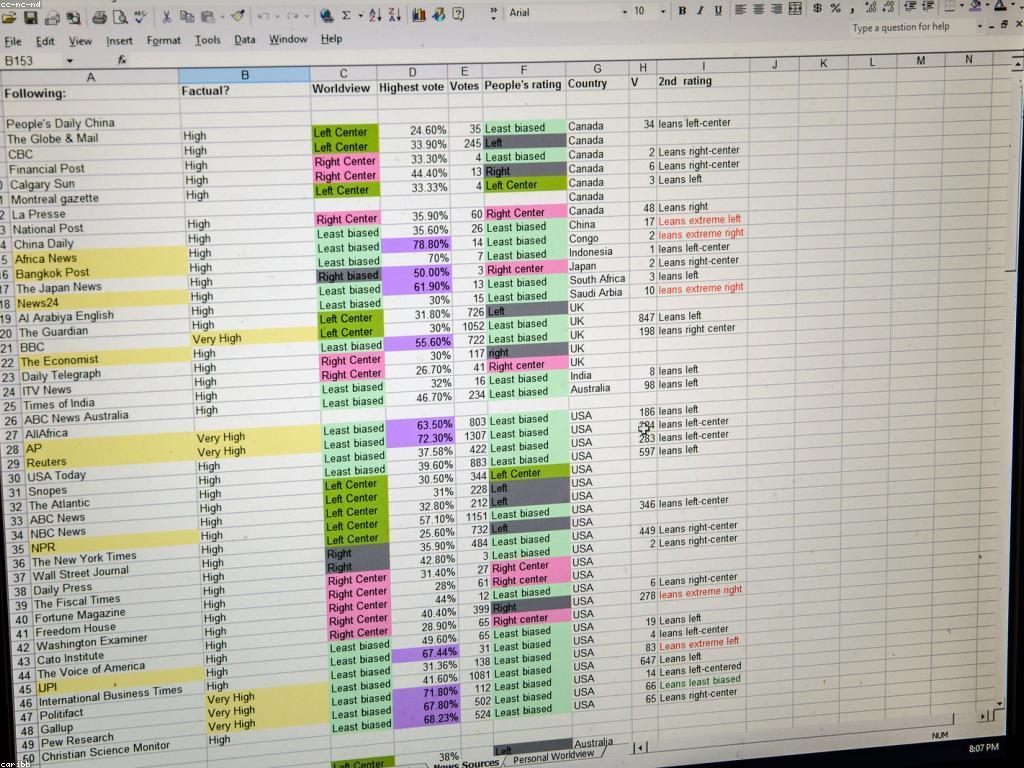
Task: Apply Currency style with the dollar icon
Action: (x=817, y=8)
